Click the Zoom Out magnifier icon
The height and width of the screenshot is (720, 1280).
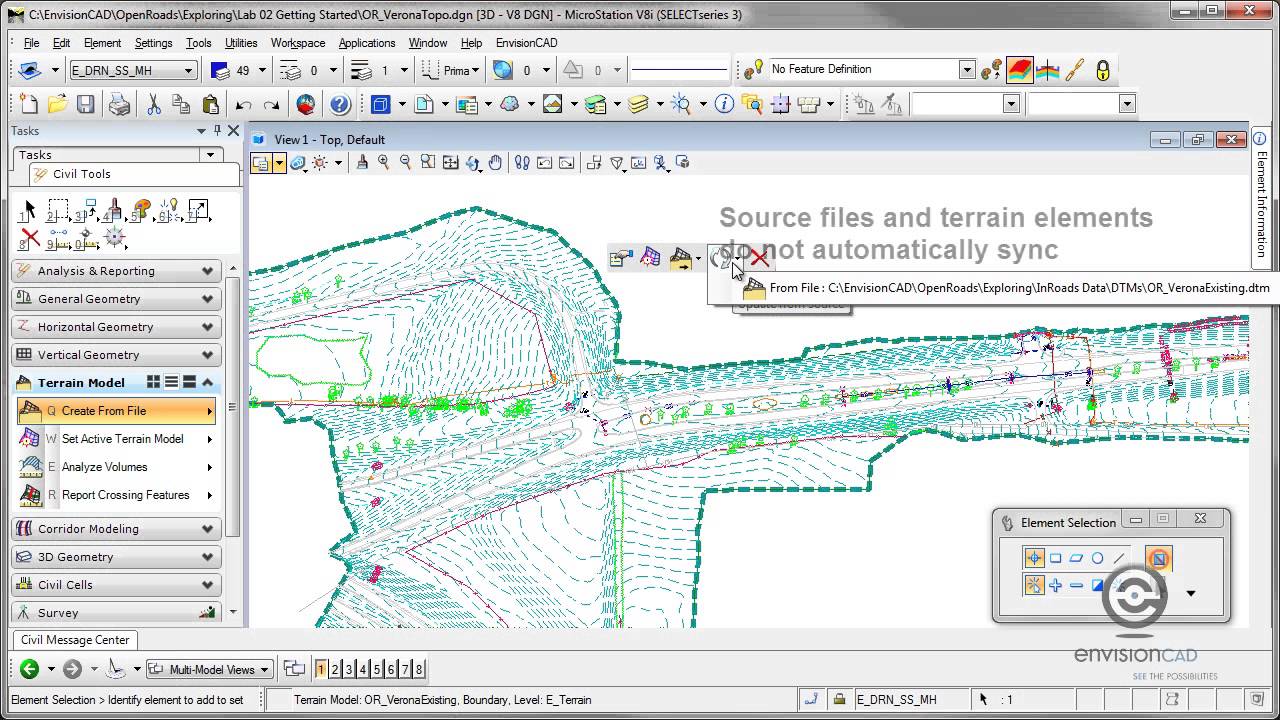click(x=405, y=163)
